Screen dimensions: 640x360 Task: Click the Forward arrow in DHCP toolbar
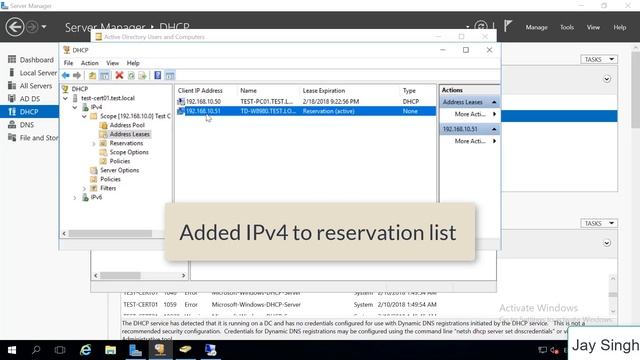pos(77,76)
